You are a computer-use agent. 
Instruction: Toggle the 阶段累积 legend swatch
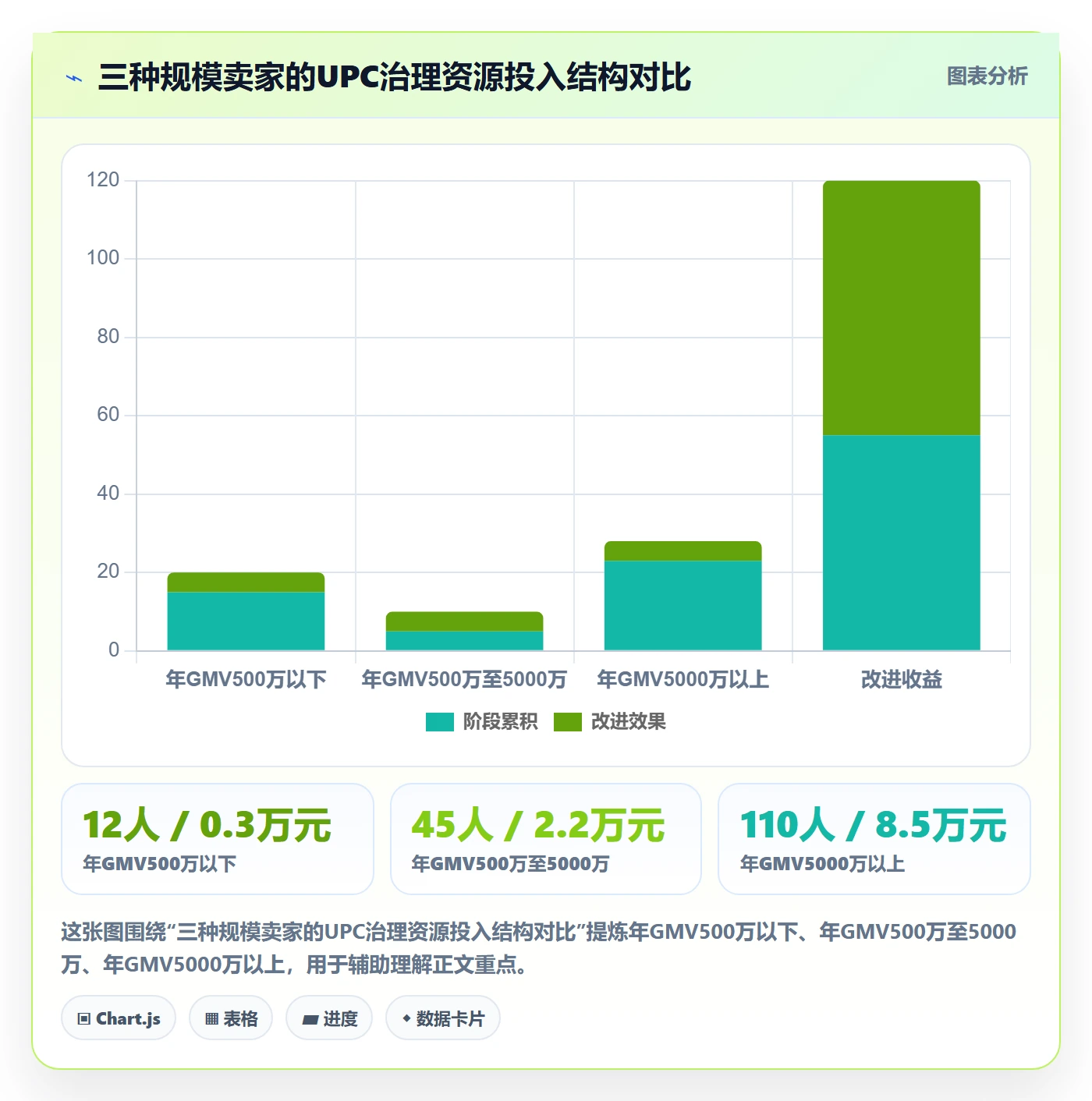[x=439, y=722]
